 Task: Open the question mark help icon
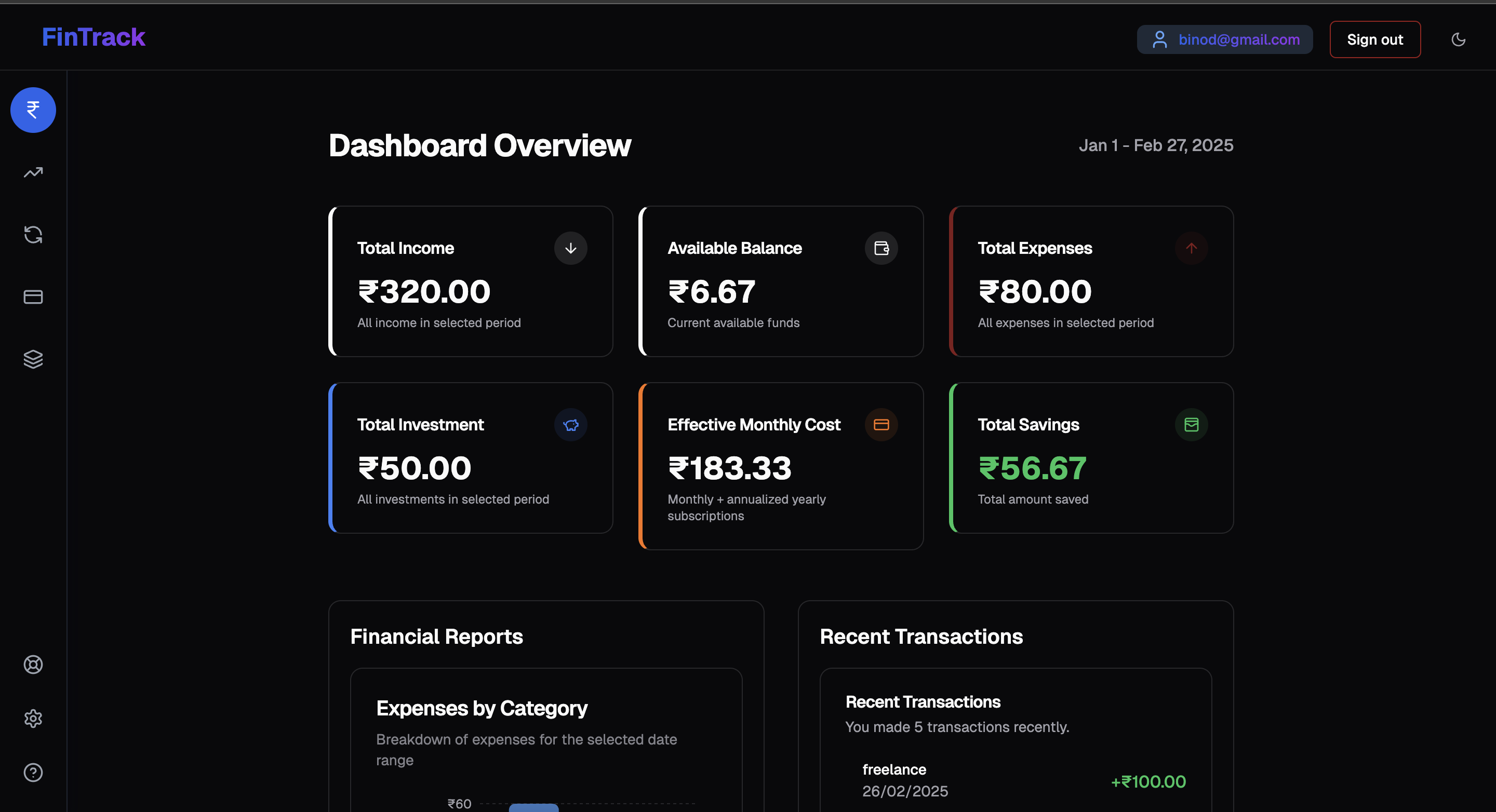click(x=33, y=772)
